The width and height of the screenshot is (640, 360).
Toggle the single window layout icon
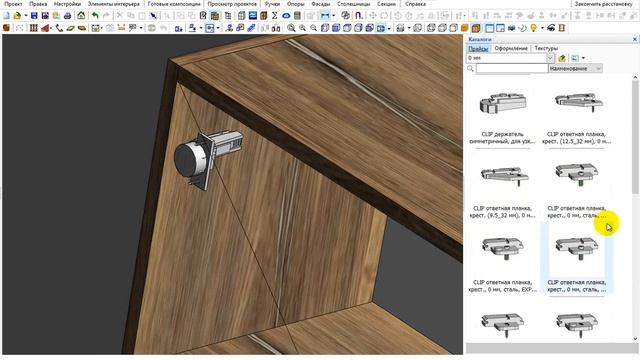(x=489, y=28)
